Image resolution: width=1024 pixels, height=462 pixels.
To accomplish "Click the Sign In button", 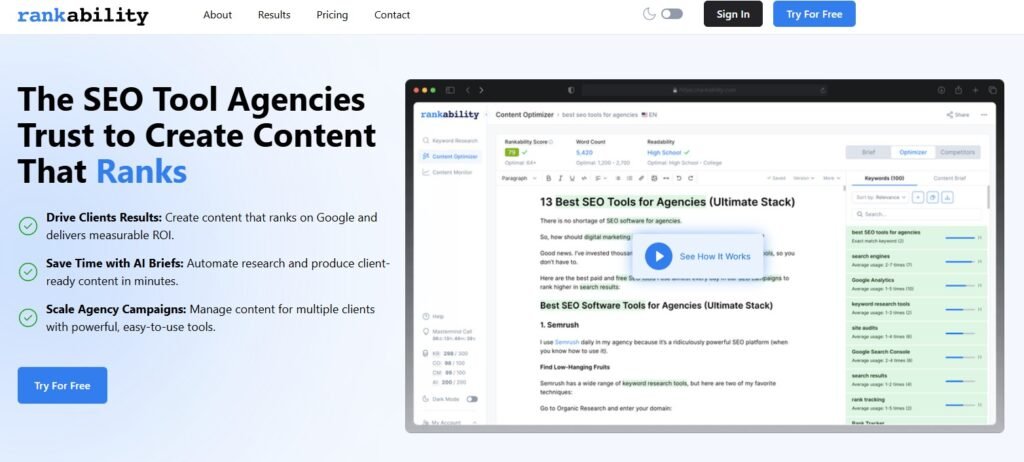I will [733, 14].
